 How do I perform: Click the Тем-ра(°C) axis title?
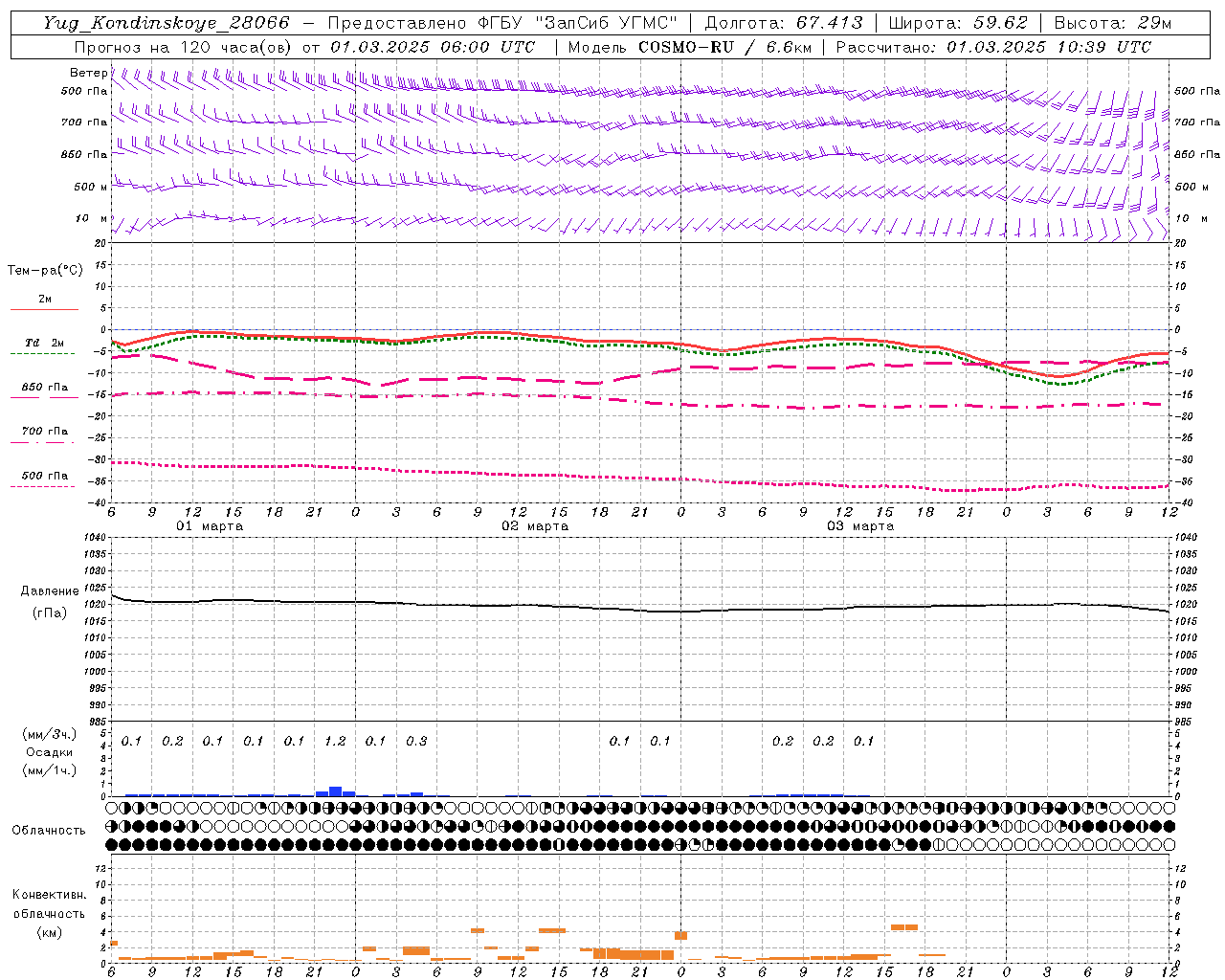(45, 271)
